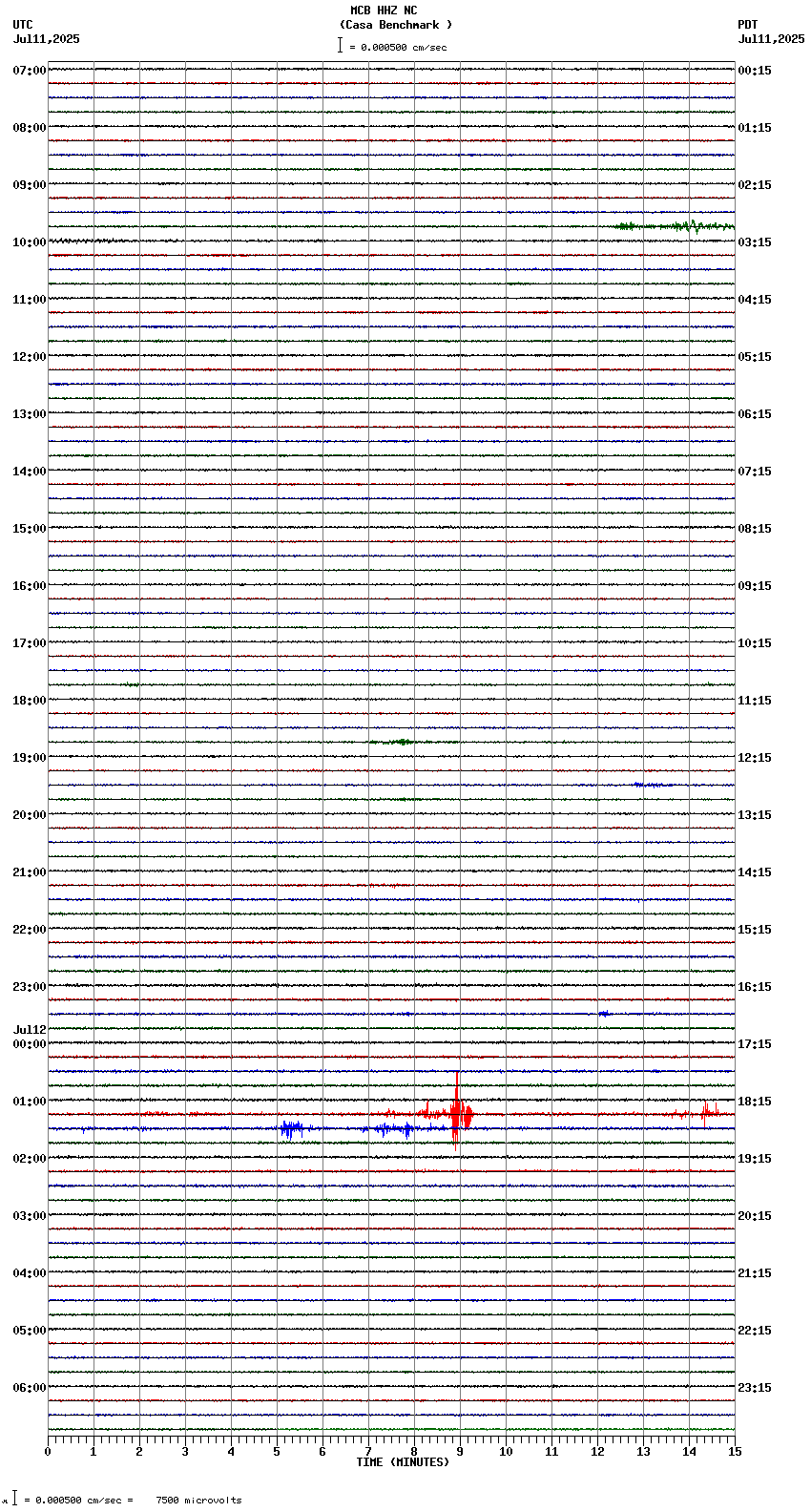Screen dimensions: 811x1512
Task: Click the '06:00' UTC time label
Action: click(30, 1388)
